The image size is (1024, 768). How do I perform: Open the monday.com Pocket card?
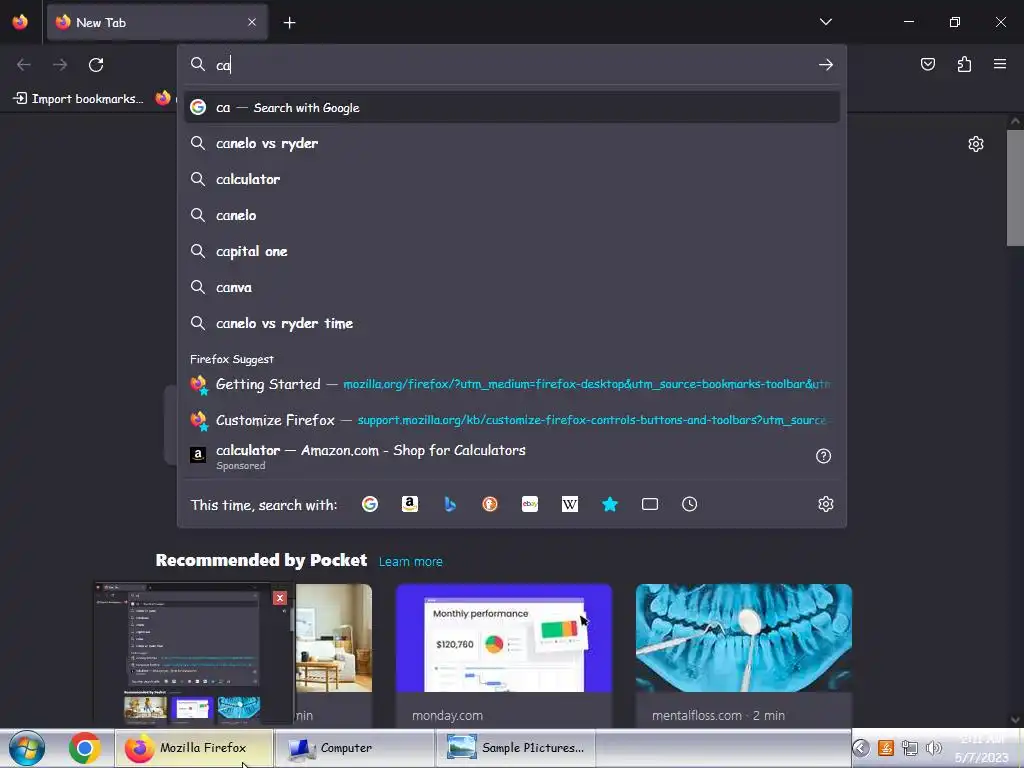504,656
